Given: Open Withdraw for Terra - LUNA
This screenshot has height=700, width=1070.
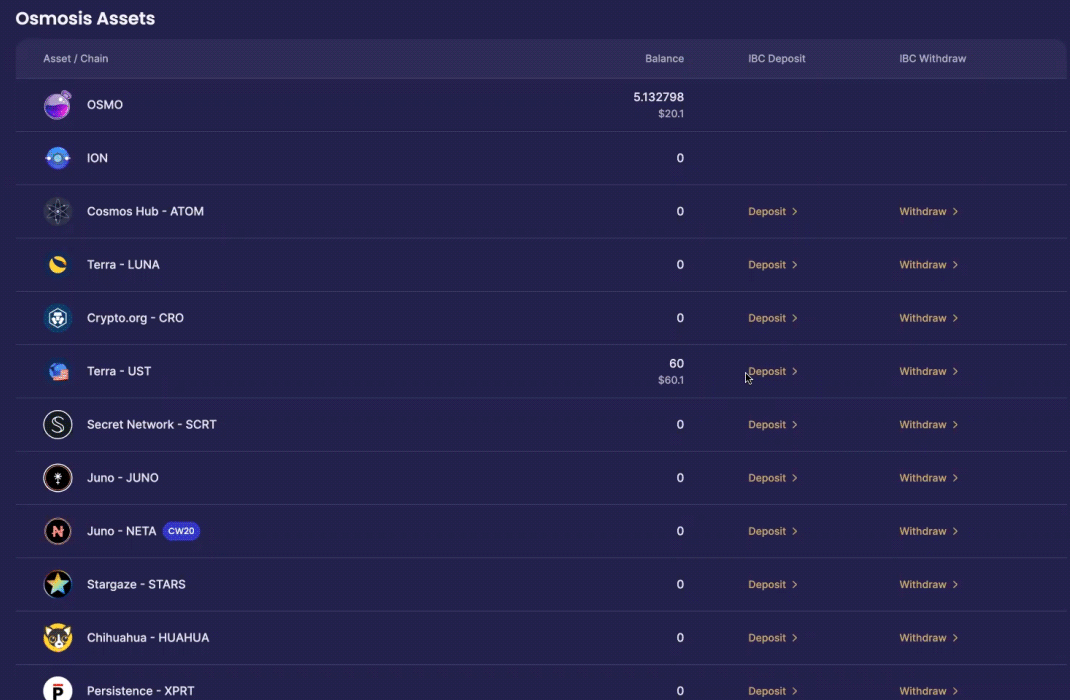Looking at the screenshot, I should 929,265.
